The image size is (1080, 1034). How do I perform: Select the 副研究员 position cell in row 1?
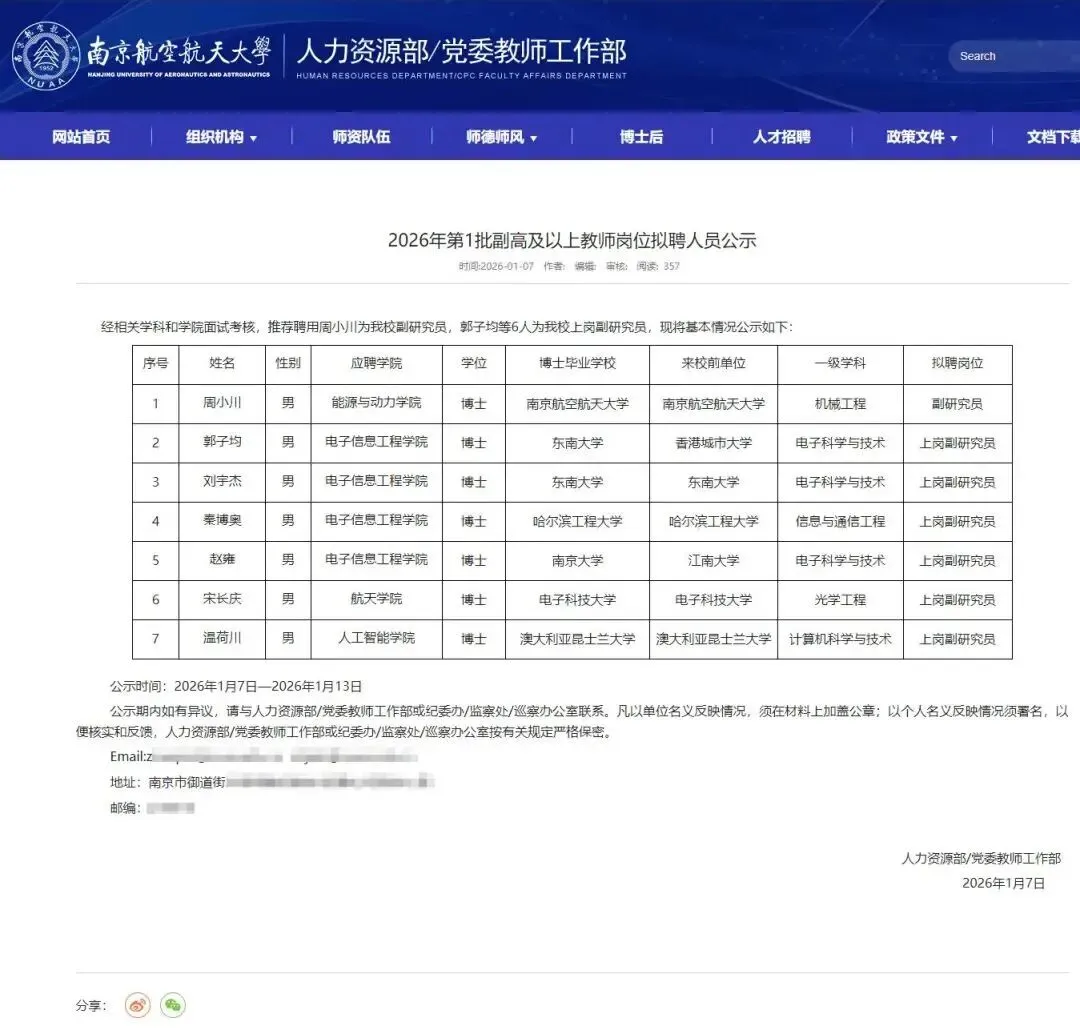[957, 404]
